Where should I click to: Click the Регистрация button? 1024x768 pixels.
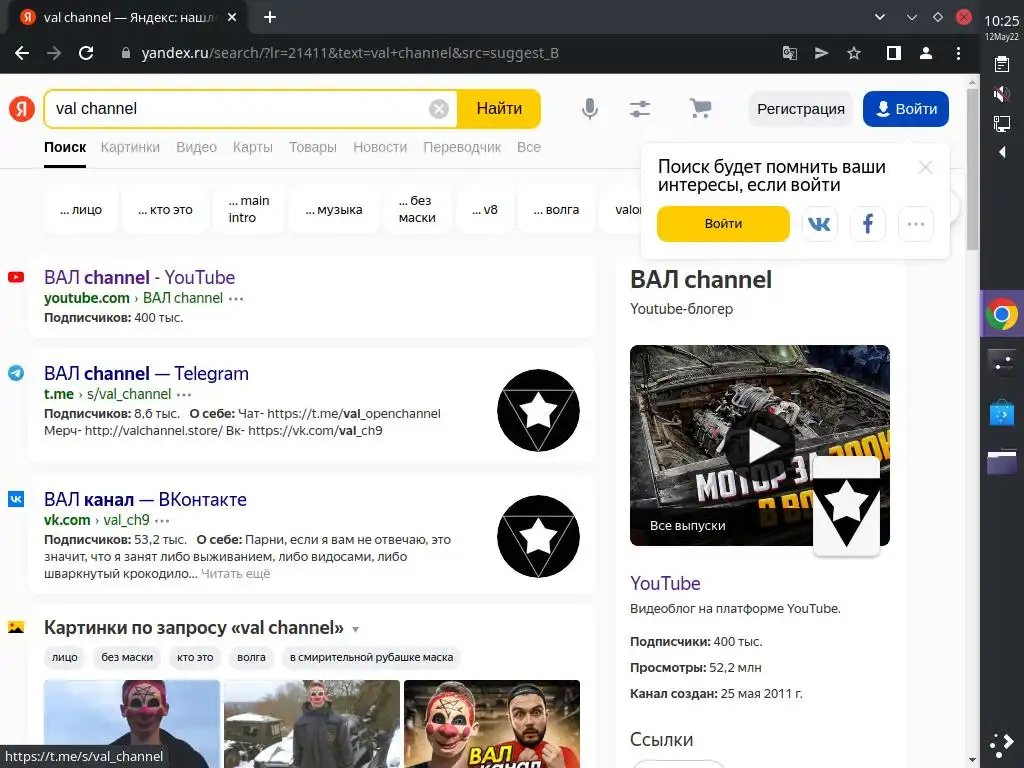pos(801,109)
